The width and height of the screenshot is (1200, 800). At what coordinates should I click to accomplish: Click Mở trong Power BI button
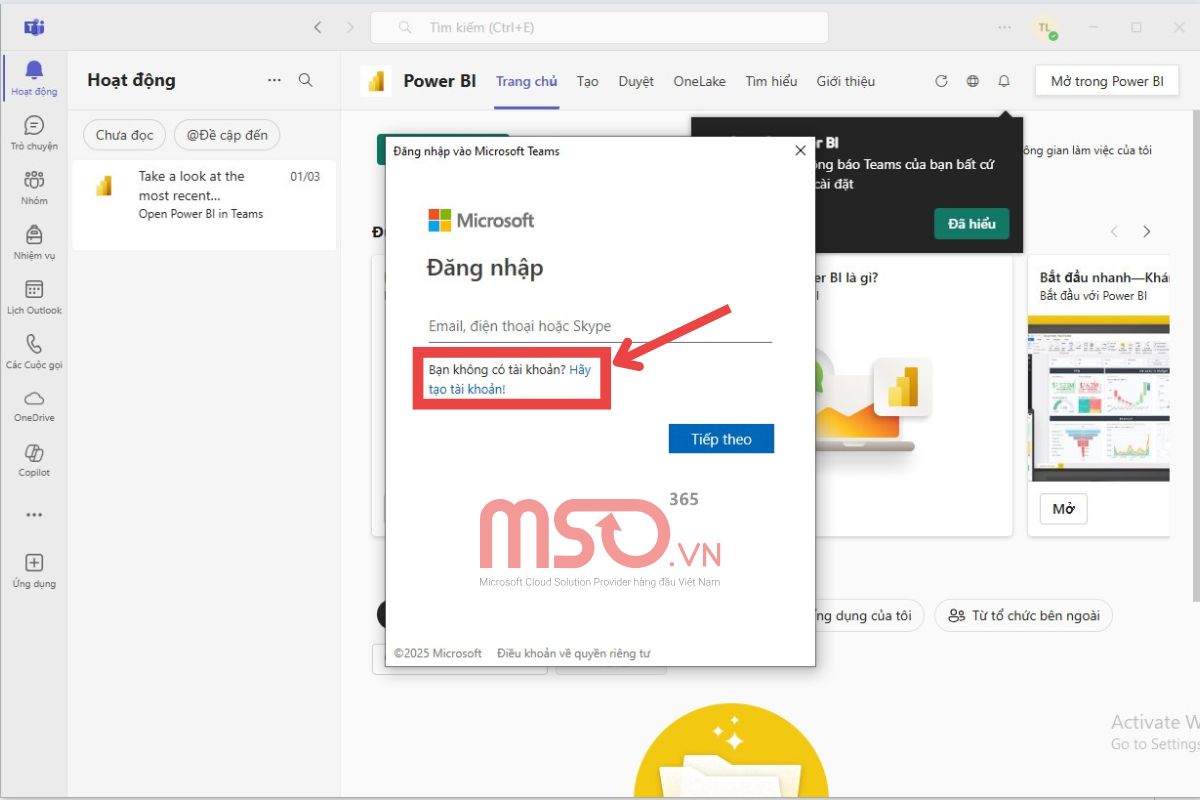click(x=1107, y=82)
